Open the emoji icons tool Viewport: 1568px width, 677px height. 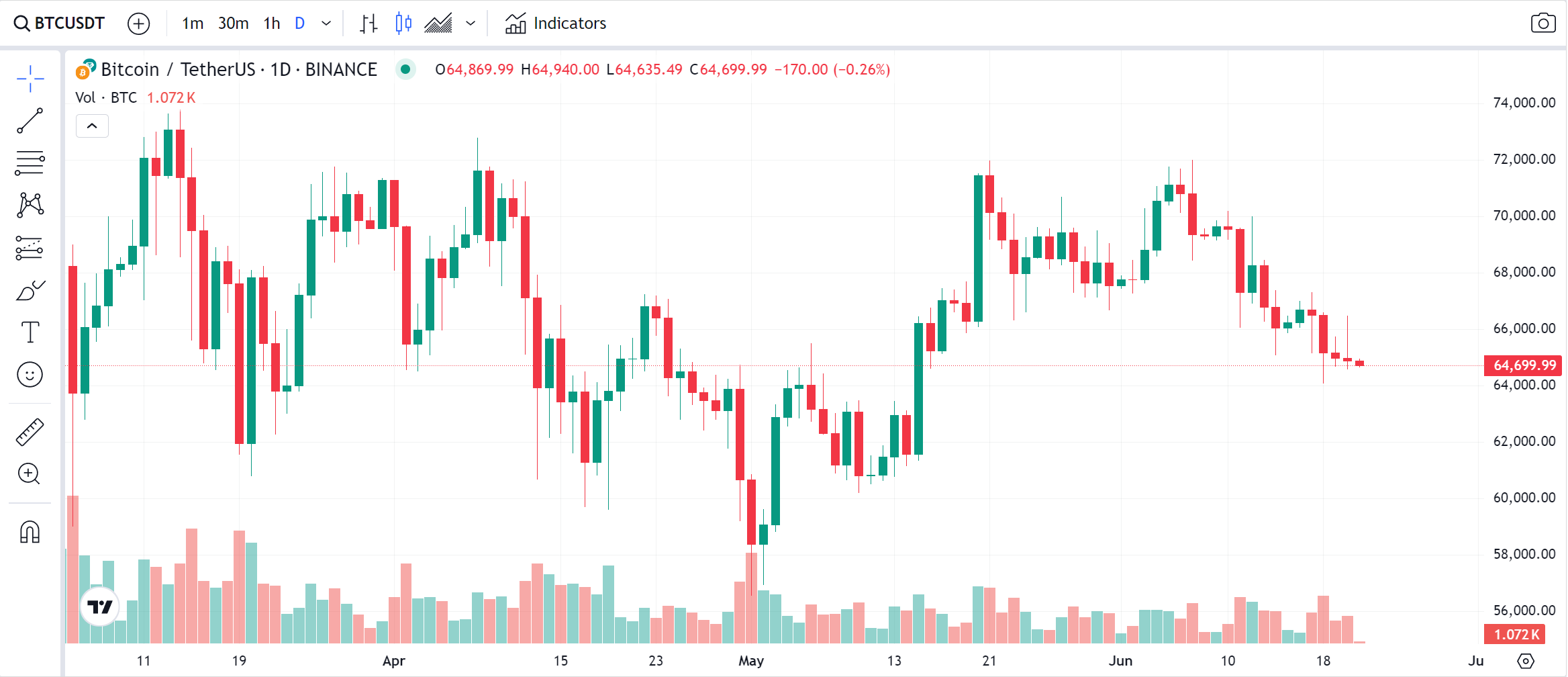click(x=30, y=375)
